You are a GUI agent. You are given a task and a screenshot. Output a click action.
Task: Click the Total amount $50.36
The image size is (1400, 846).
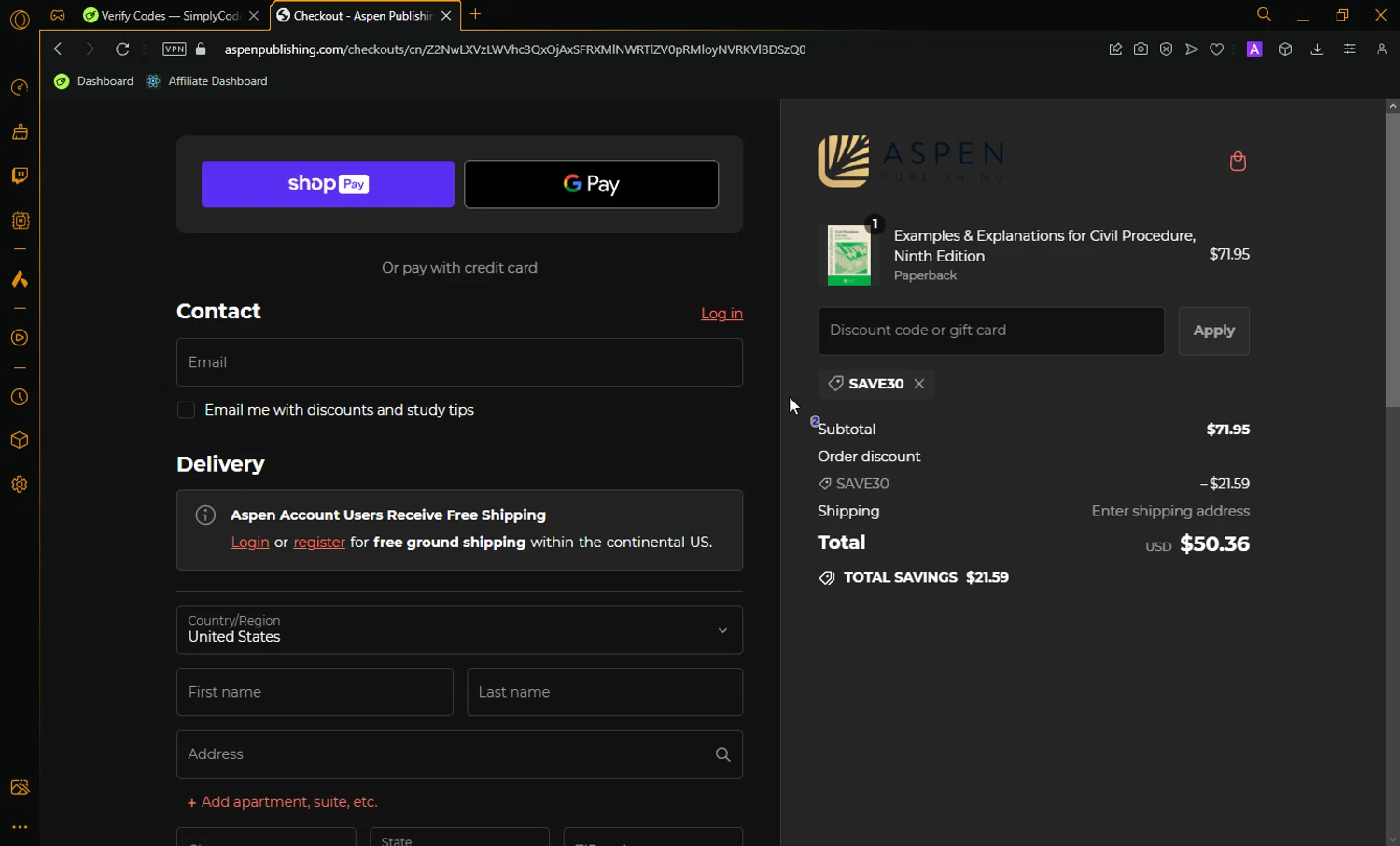click(1214, 543)
